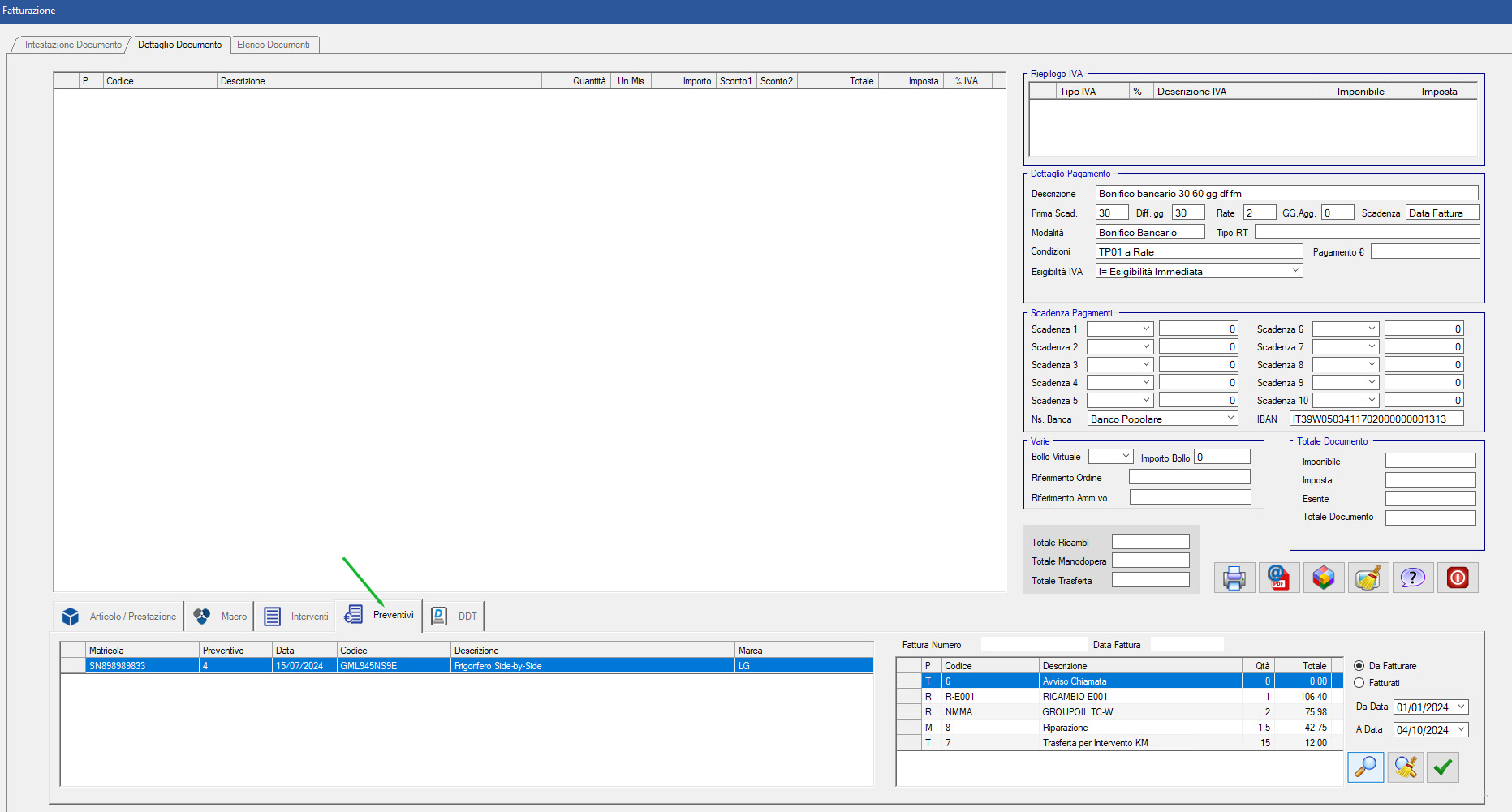Switch to the DDT section
The image size is (1512, 812).
(454, 617)
